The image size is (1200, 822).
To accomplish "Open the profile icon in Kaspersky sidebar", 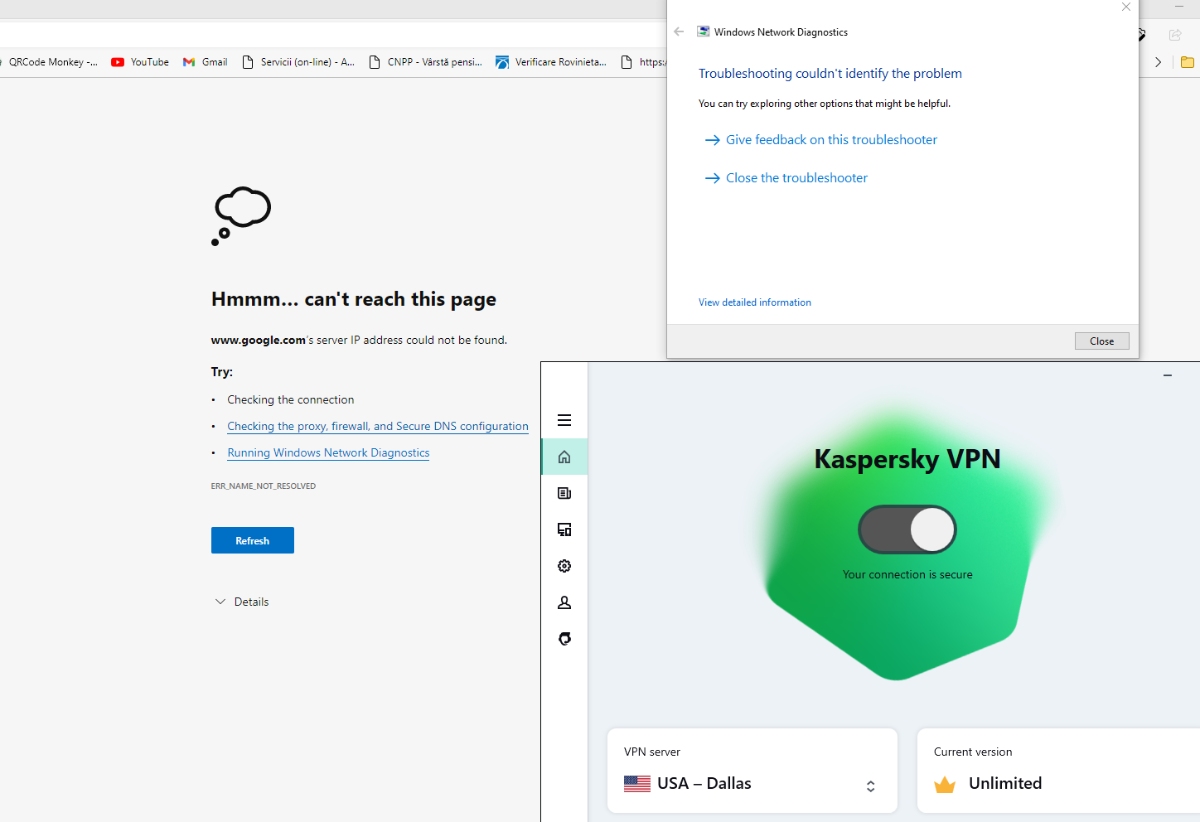I will [564, 603].
